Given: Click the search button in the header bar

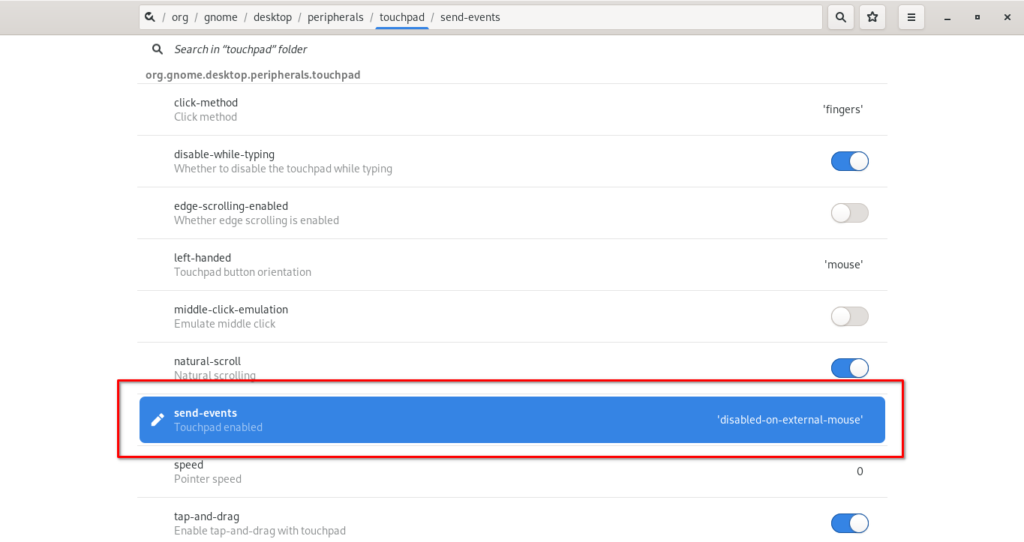Looking at the screenshot, I should pyautogui.click(x=840, y=17).
